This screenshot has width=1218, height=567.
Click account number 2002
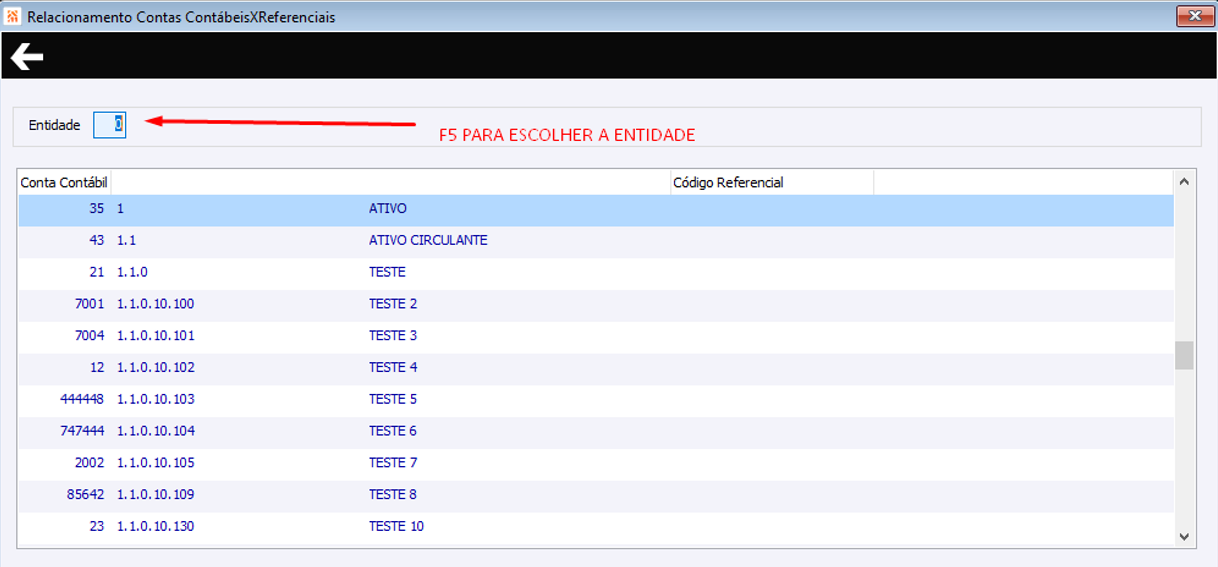[89, 463]
